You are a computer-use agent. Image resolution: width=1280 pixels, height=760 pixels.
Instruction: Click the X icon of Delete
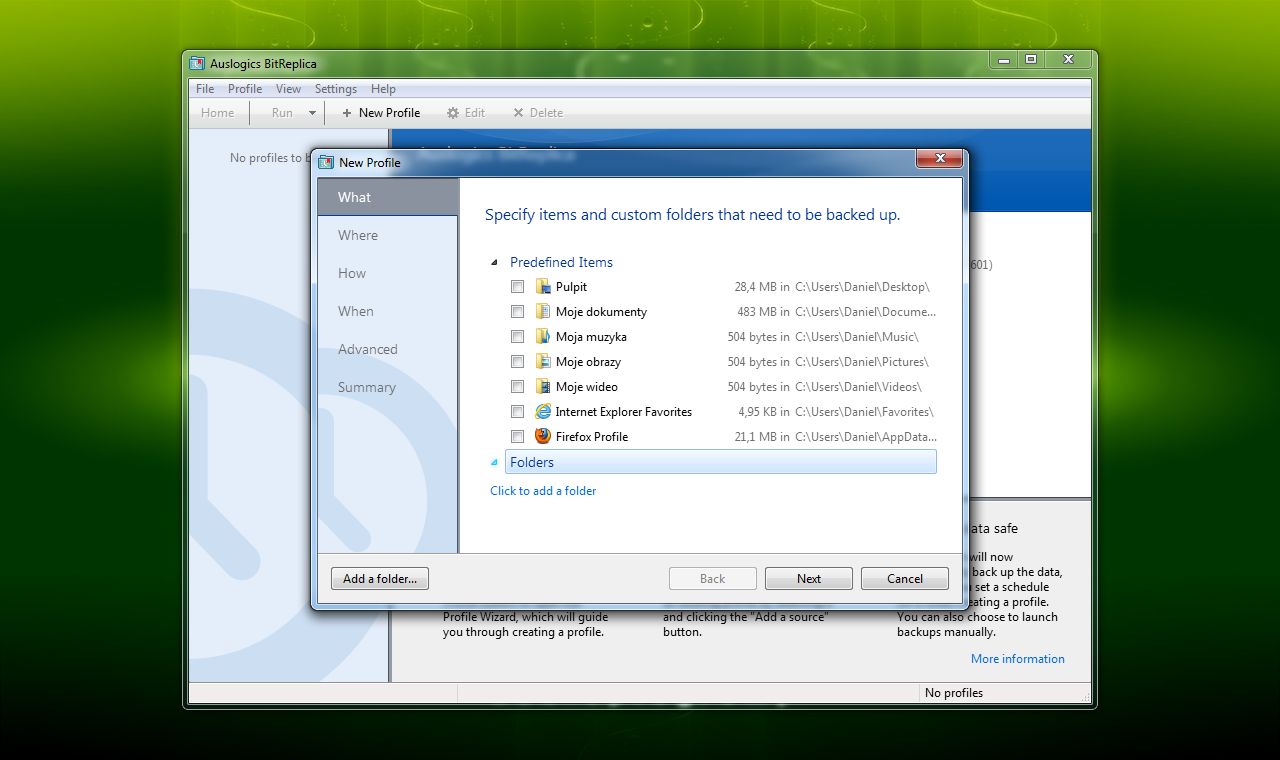pos(518,113)
